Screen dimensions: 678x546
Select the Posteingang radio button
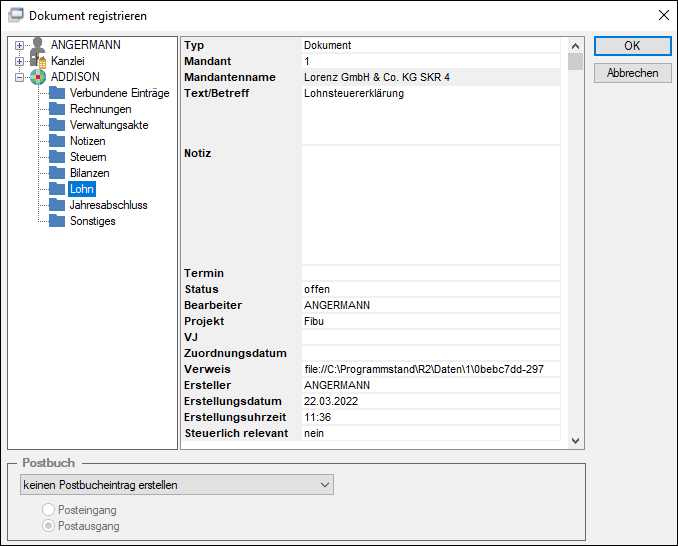pyautogui.click(x=48, y=510)
